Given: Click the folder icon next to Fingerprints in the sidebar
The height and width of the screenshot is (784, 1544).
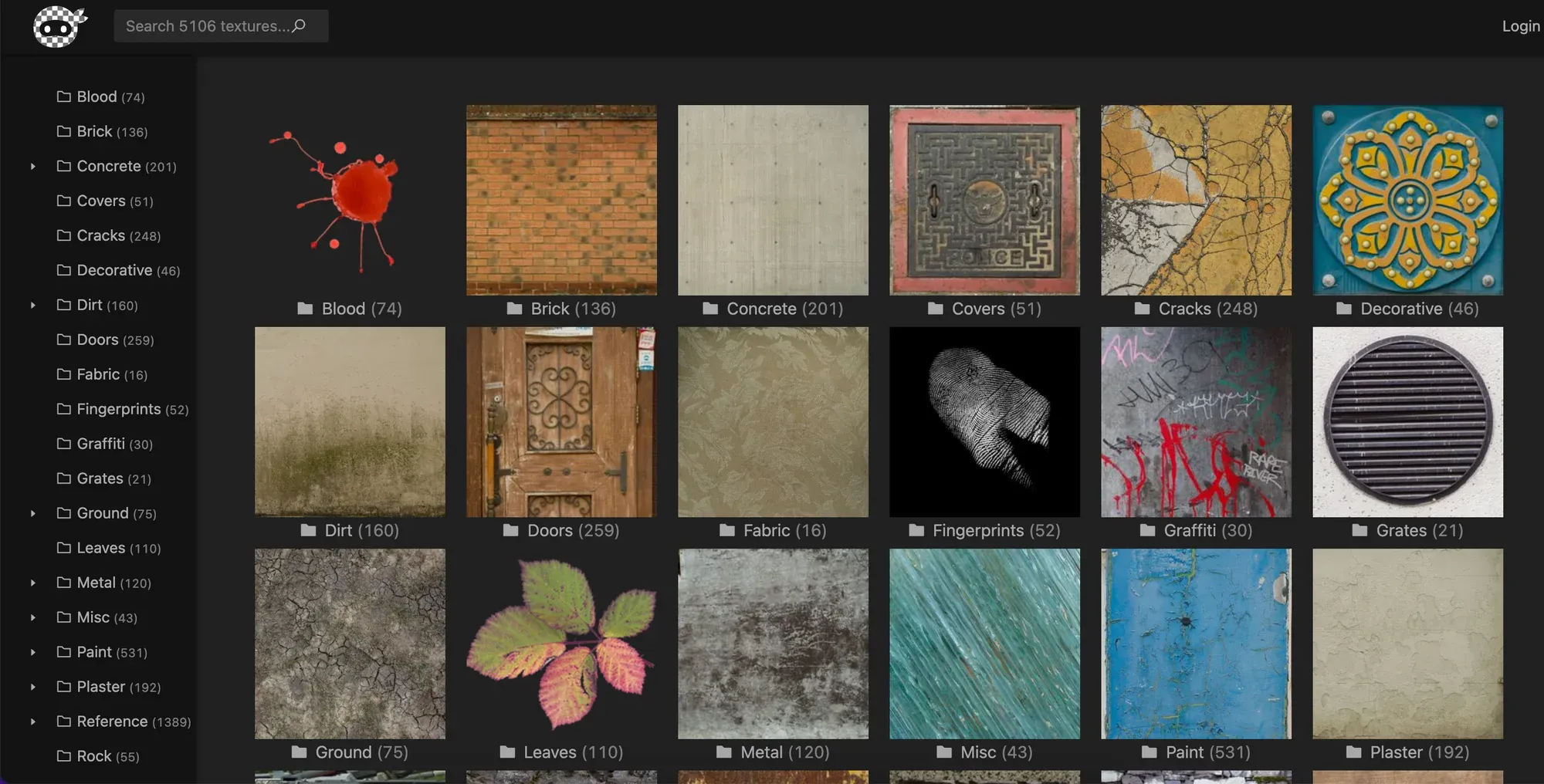Looking at the screenshot, I should coord(64,409).
